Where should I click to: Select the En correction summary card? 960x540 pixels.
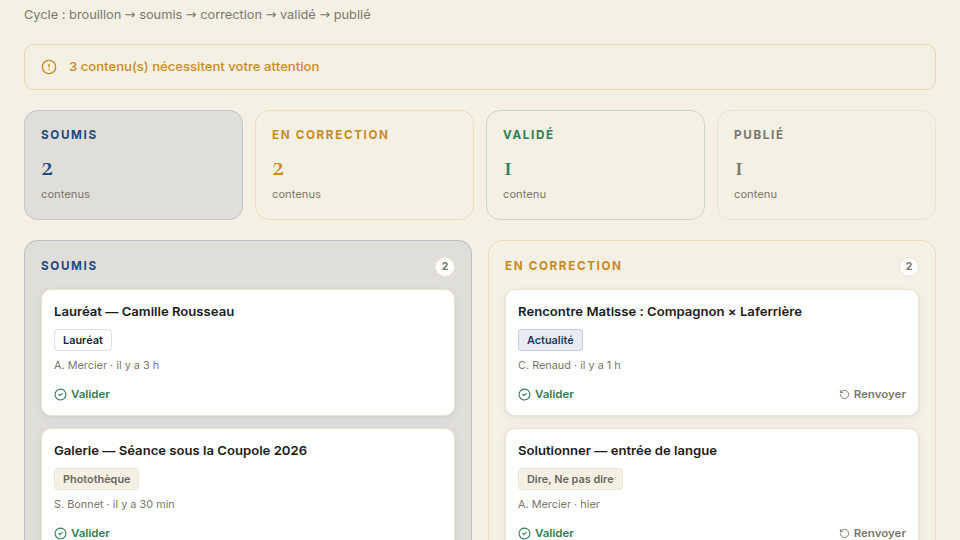tap(364, 165)
